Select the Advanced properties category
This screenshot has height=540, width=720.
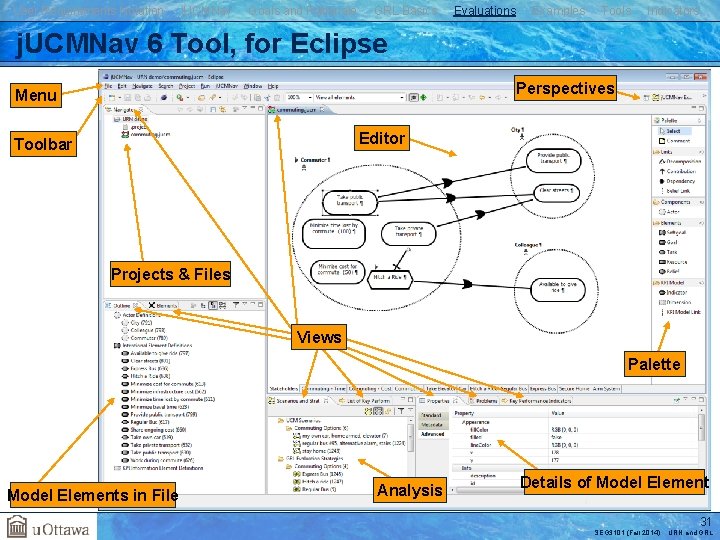(432, 434)
